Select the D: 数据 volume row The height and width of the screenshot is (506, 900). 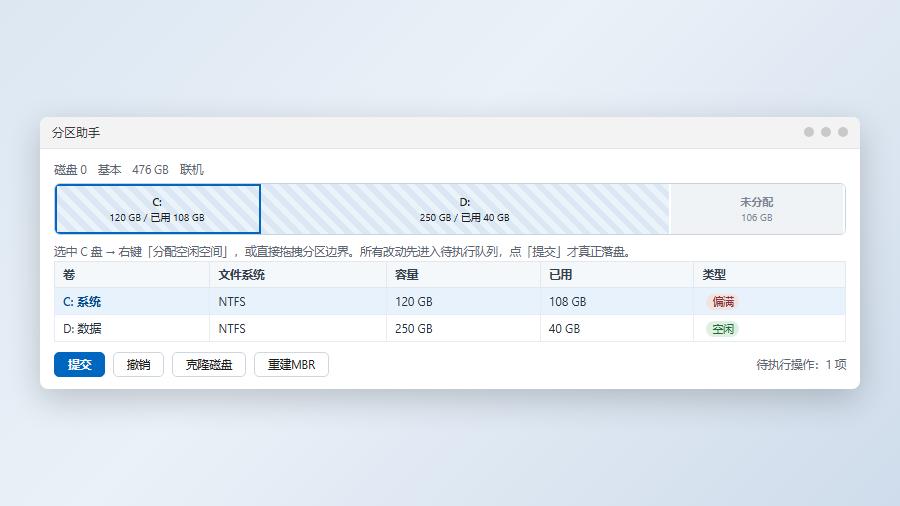[x=450, y=328]
